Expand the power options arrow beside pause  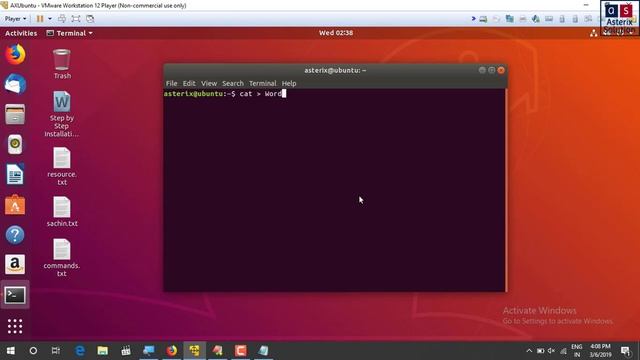(50, 19)
